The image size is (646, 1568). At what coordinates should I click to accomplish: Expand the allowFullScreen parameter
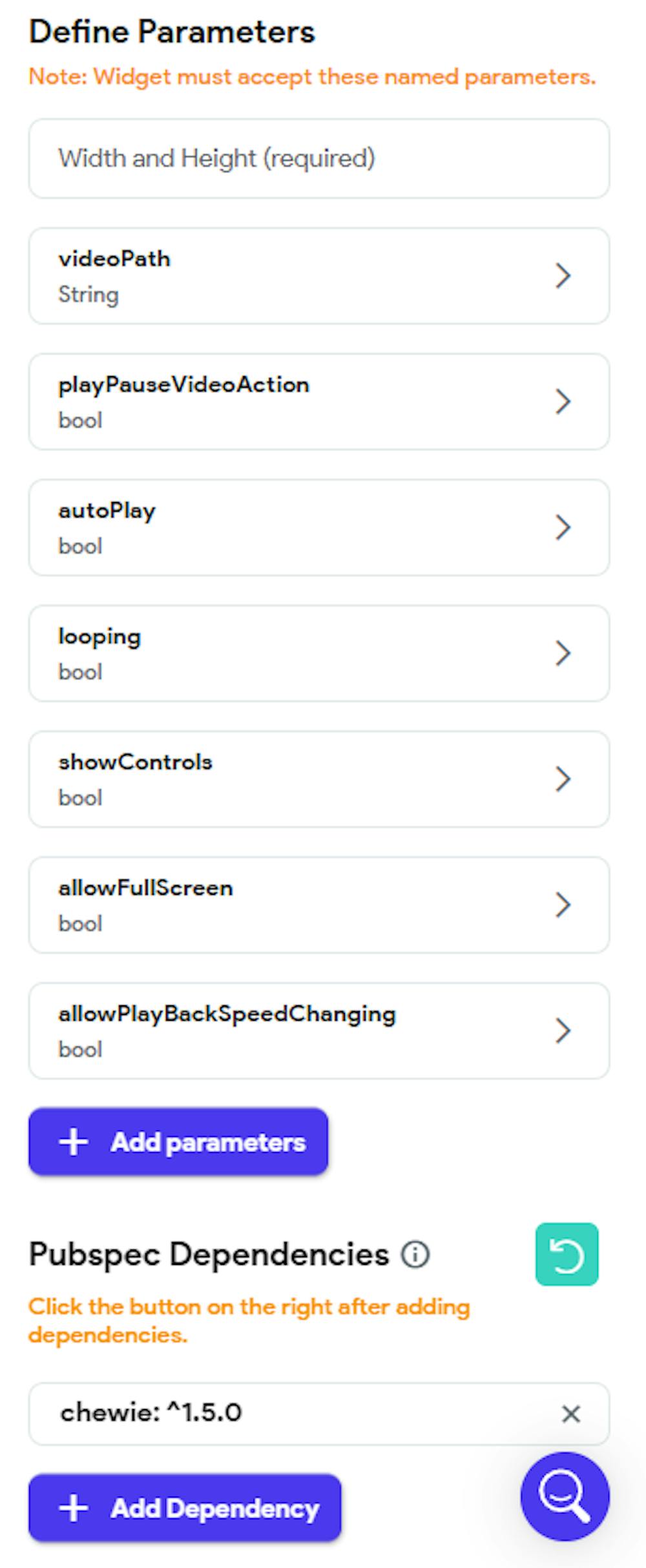point(564,904)
